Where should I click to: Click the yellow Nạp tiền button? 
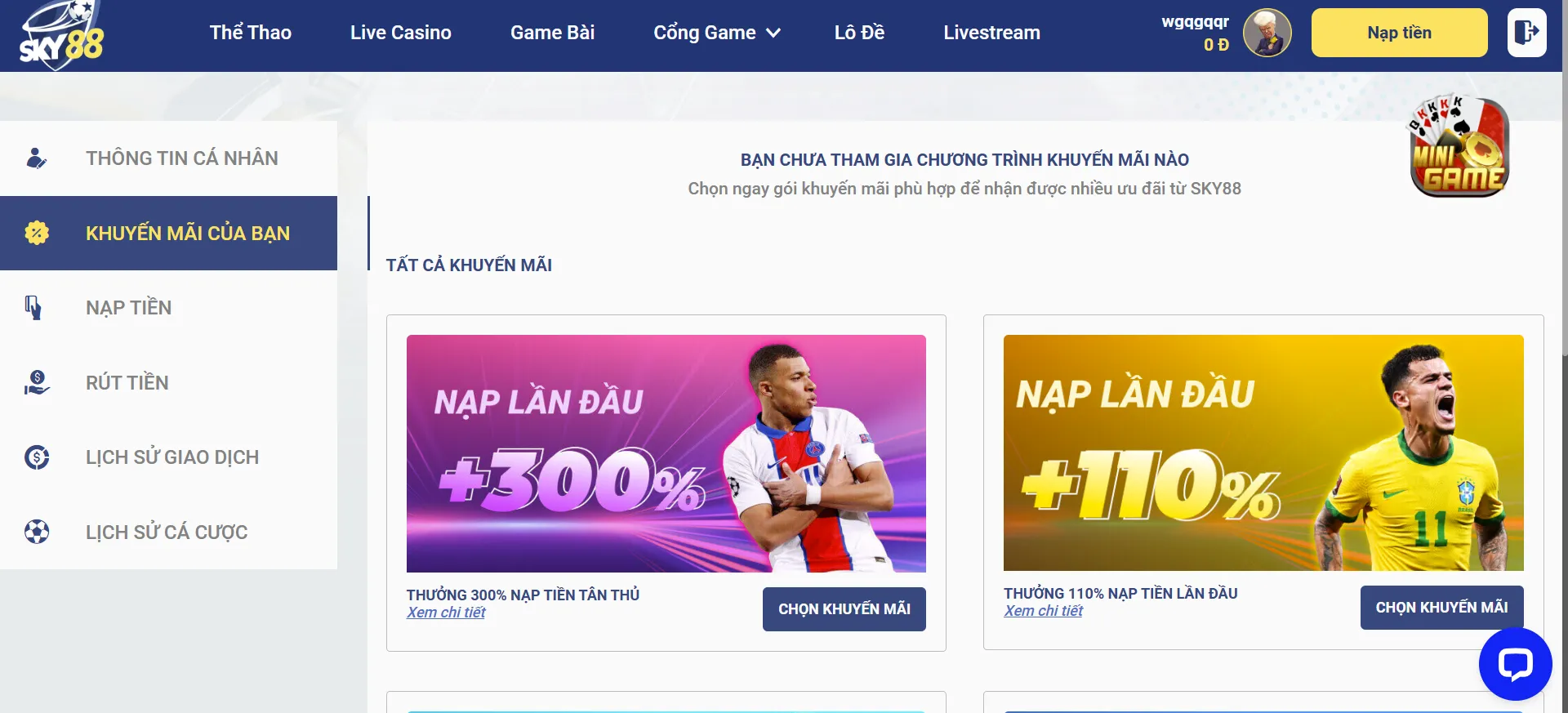tap(1399, 33)
